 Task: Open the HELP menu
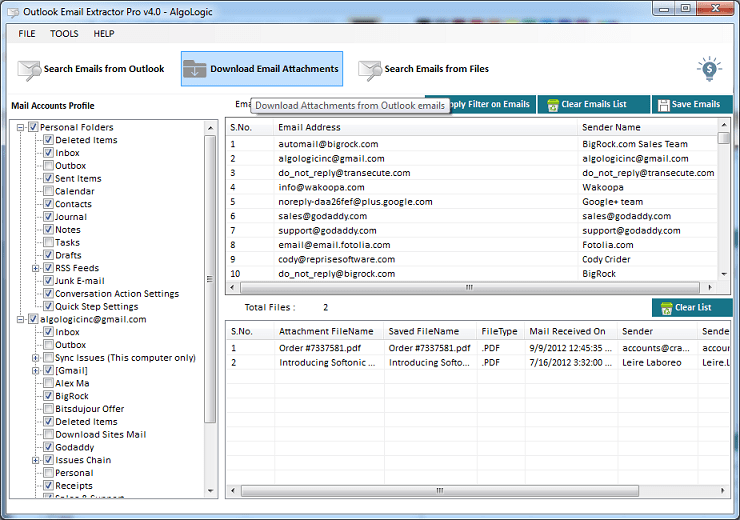pyautogui.click(x=104, y=34)
